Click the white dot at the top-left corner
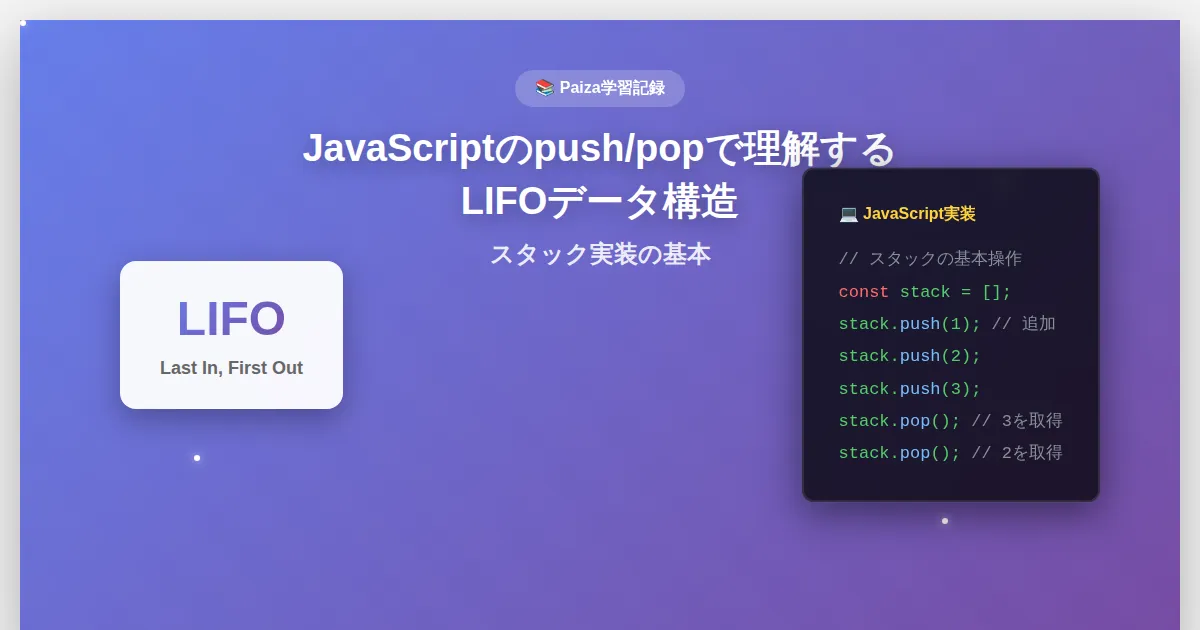This screenshot has width=1200, height=630. (23, 22)
